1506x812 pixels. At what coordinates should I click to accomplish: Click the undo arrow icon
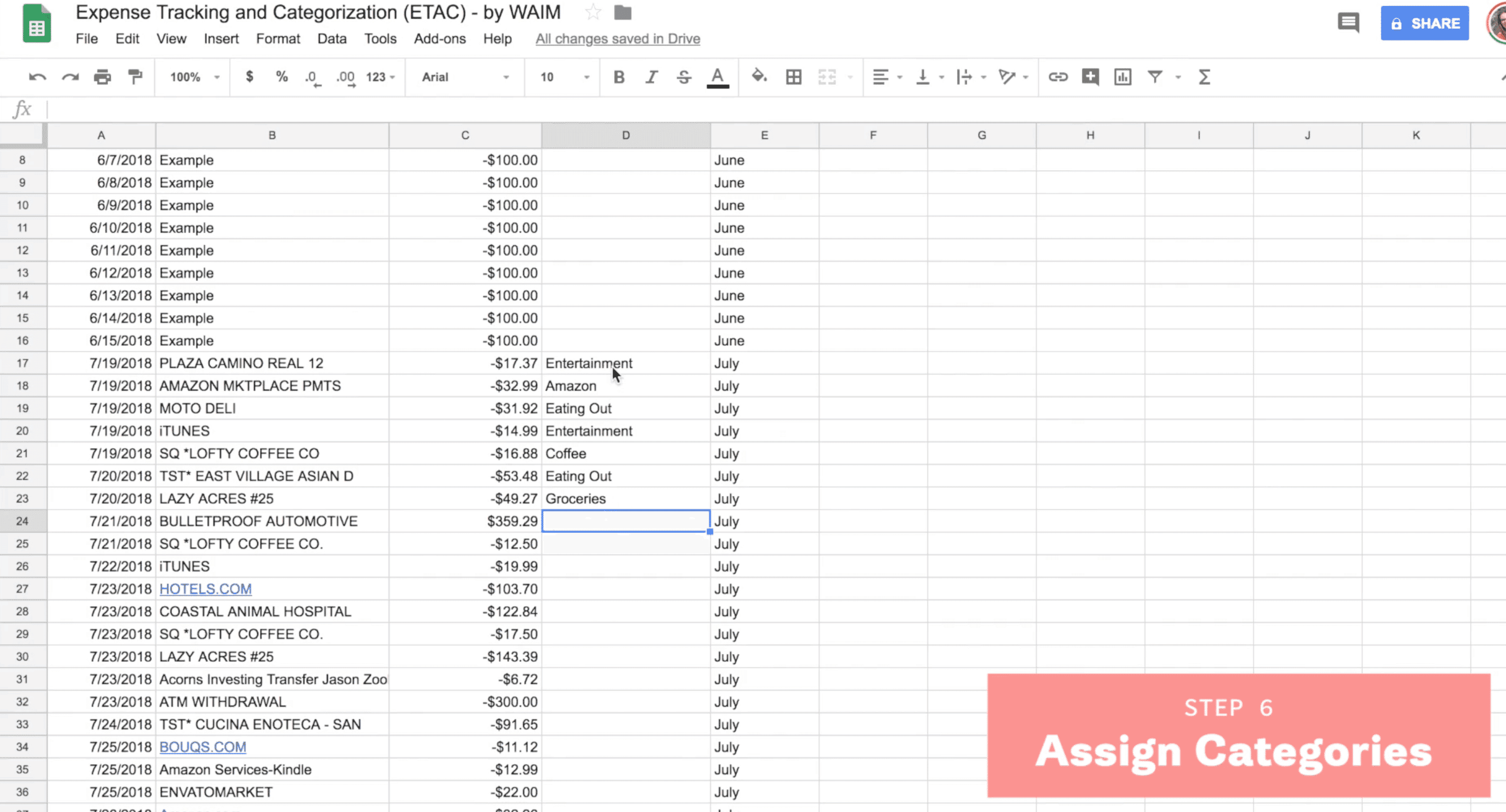tap(37, 77)
